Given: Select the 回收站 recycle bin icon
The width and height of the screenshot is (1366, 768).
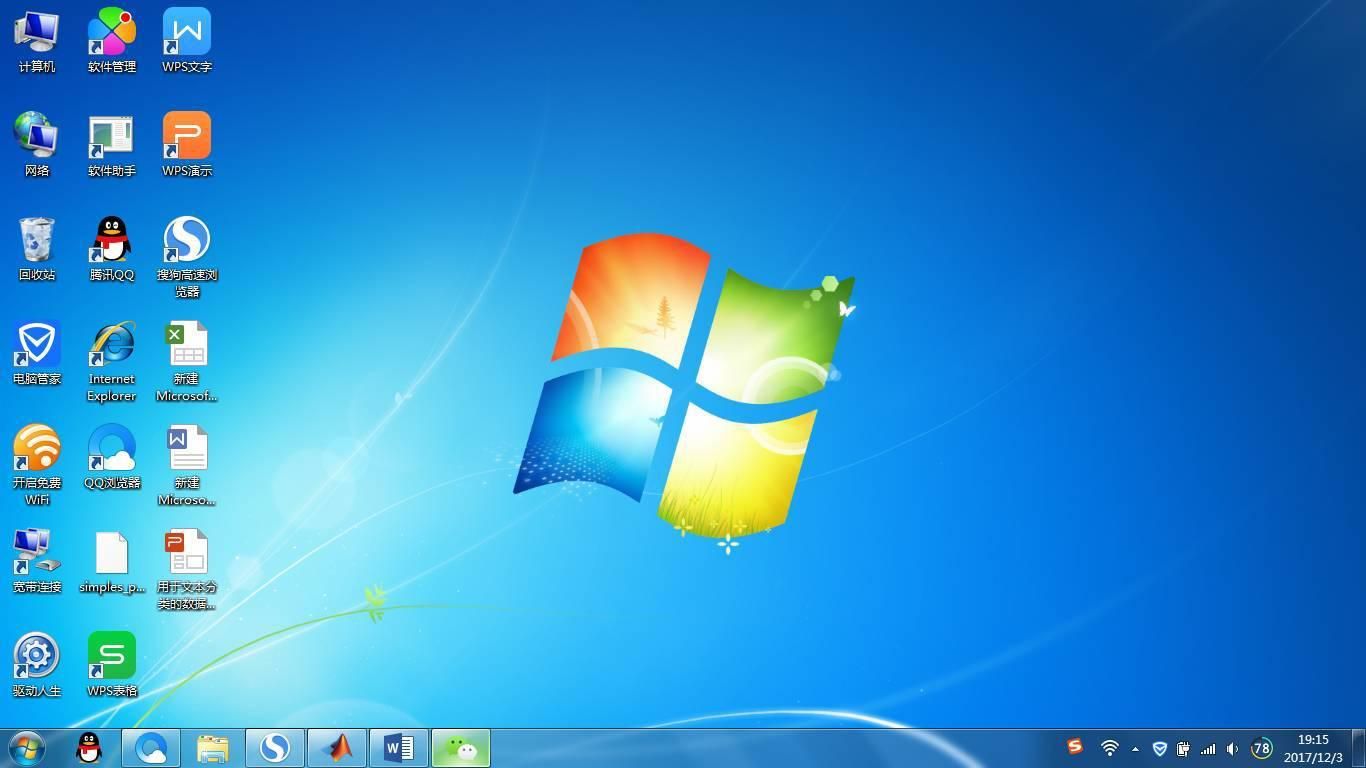Looking at the screenshot, I should [x=37, y=249].
